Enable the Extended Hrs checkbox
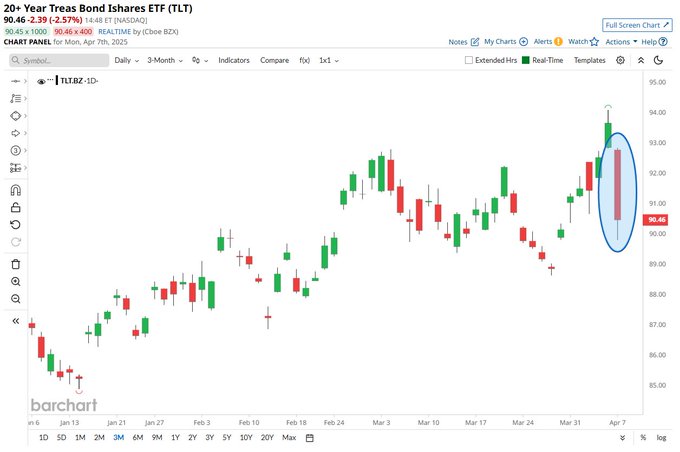Image resolution: width=680 pixels, height=452 pixels. (468, 60)
